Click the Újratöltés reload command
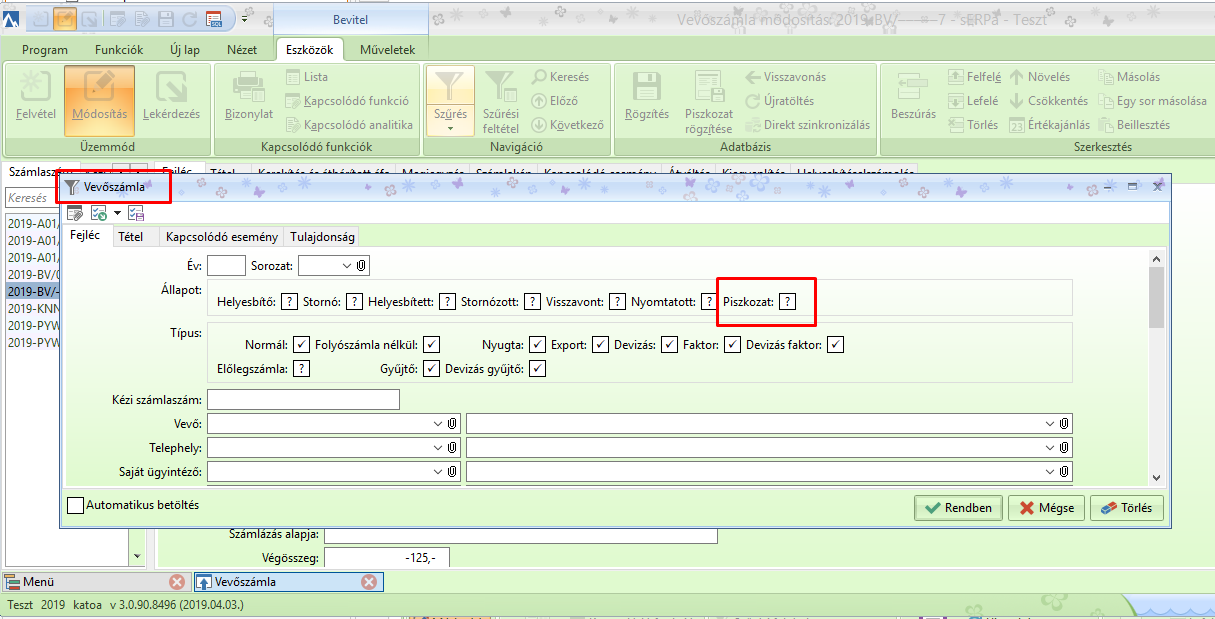 coord(780,101)
